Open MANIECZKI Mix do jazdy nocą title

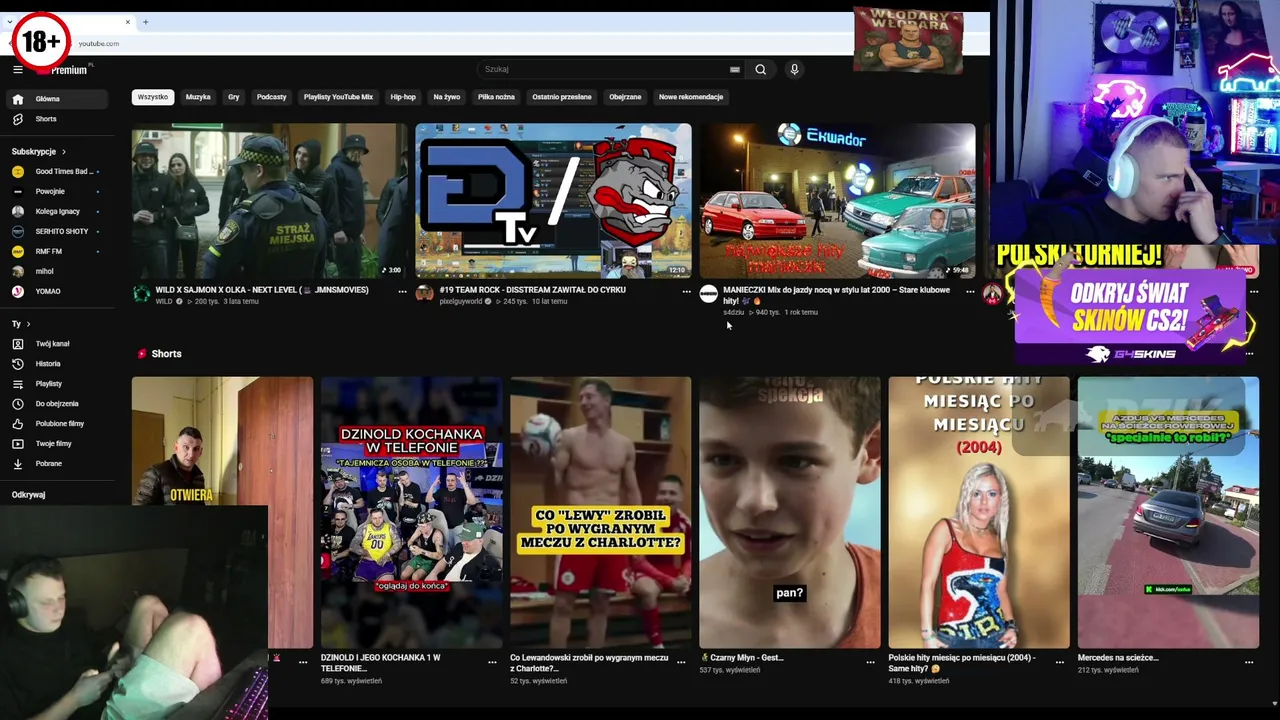[836, 295]
